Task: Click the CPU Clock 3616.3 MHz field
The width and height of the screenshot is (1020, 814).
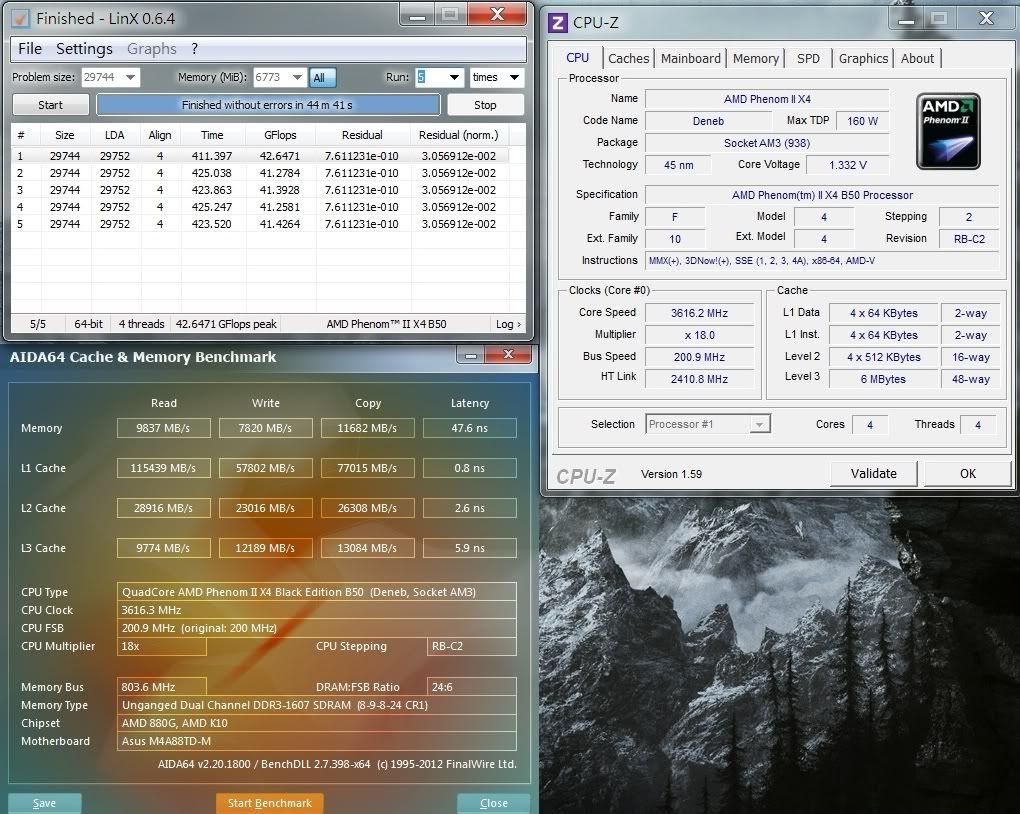Action: coord(317,610)
